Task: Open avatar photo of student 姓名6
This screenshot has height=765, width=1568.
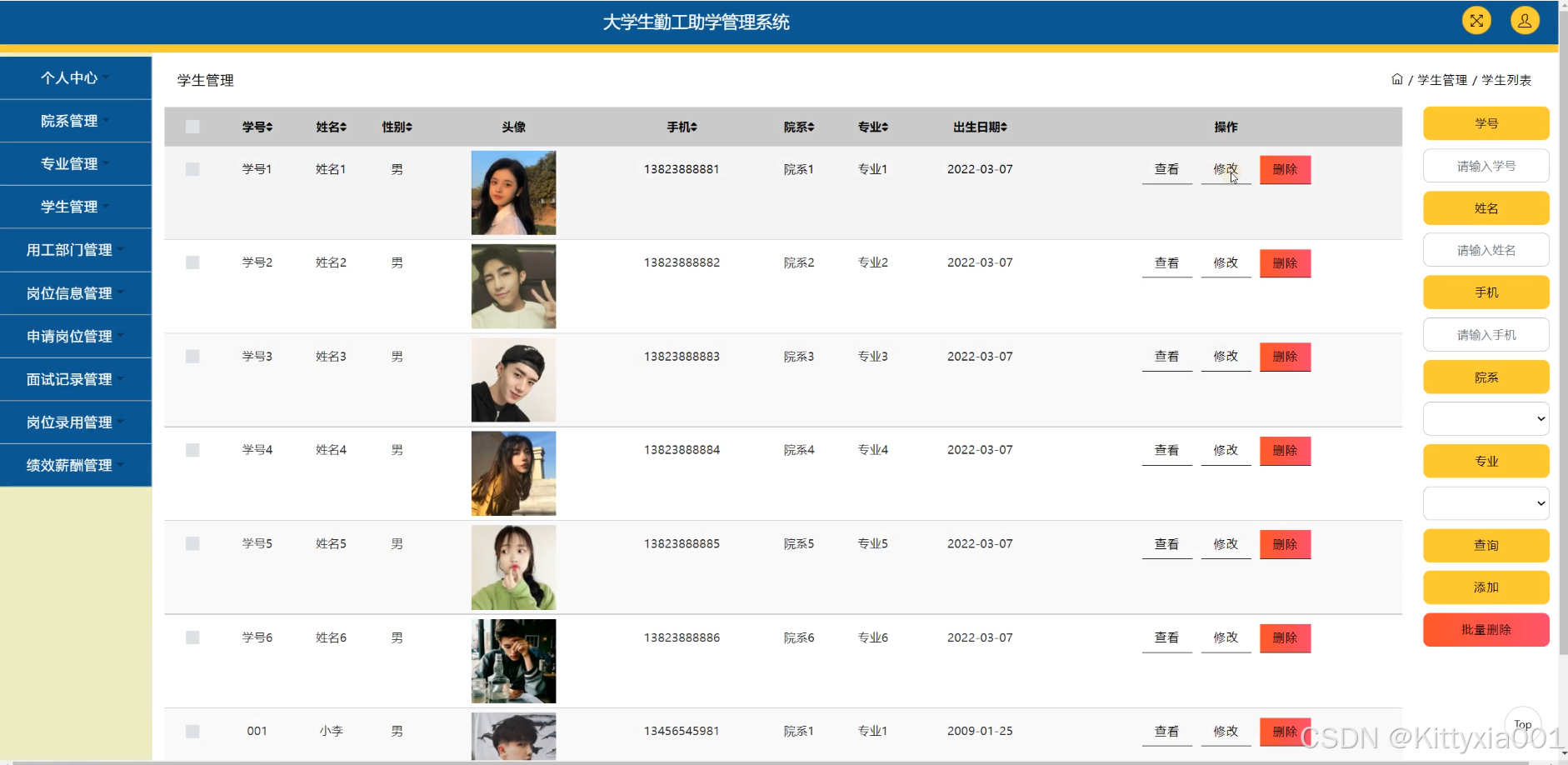Action: (x=513, y=661)
